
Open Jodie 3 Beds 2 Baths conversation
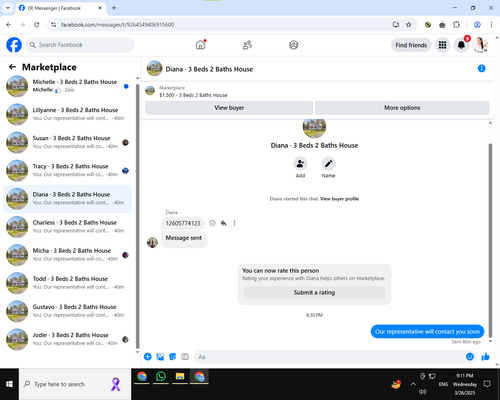[67, 339]
